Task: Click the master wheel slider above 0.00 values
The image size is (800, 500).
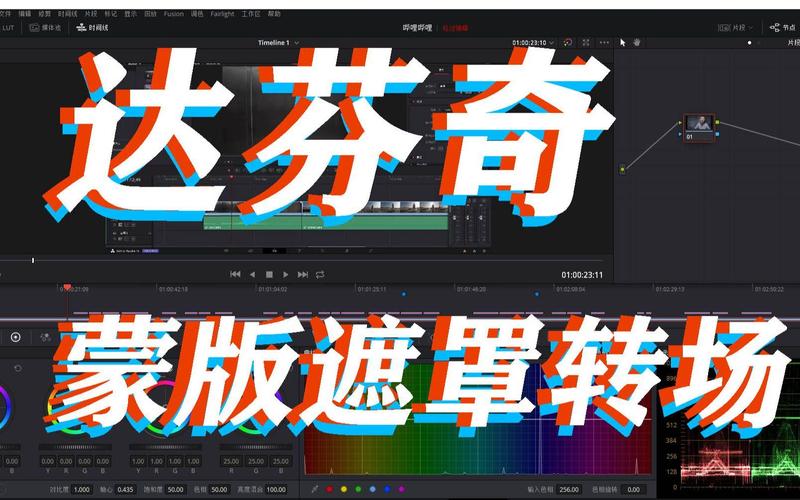Action: tap(75, 447)
